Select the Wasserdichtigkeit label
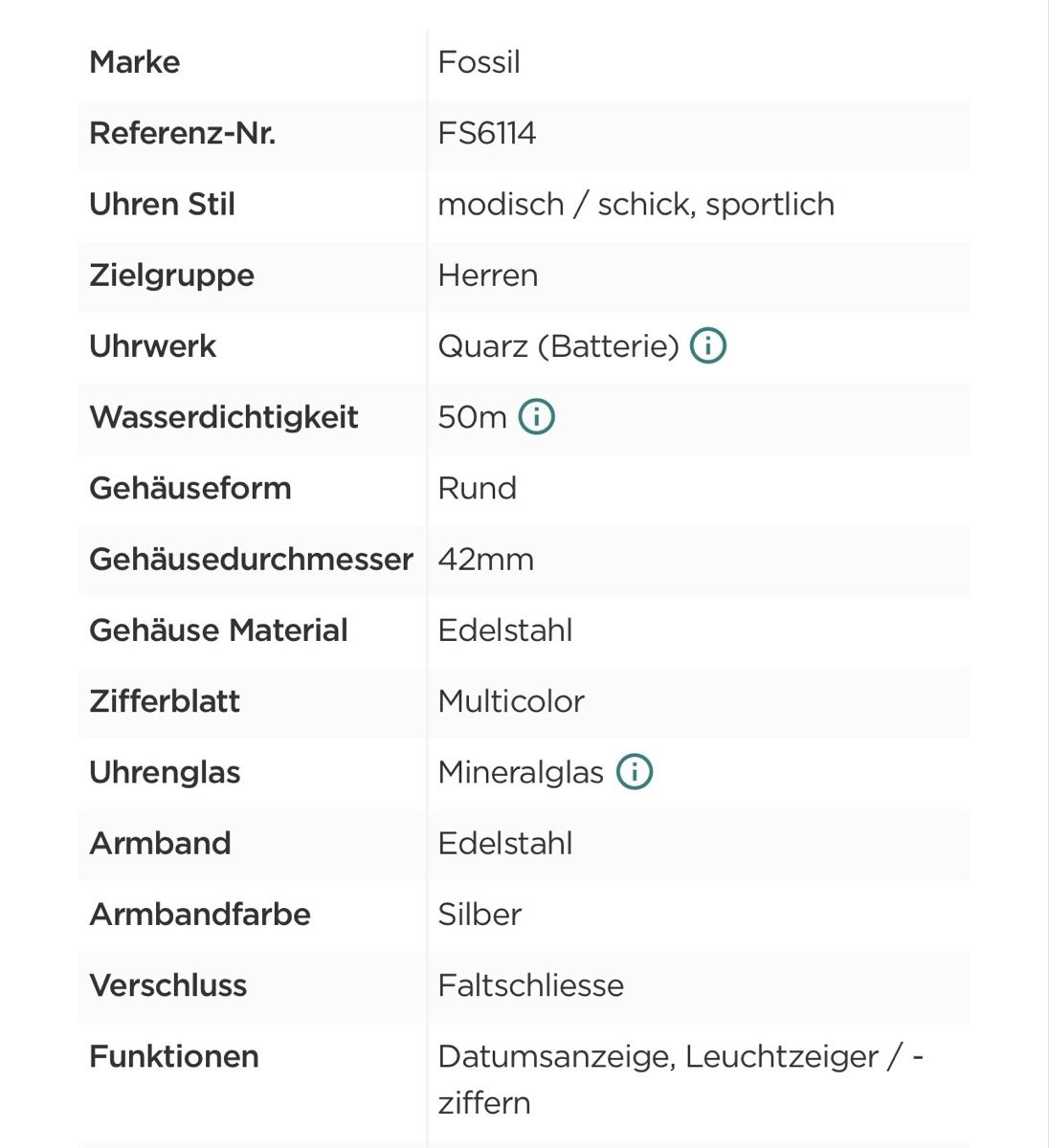The height and width of the screenshot is (1148, 1049). tap(224, 417)
